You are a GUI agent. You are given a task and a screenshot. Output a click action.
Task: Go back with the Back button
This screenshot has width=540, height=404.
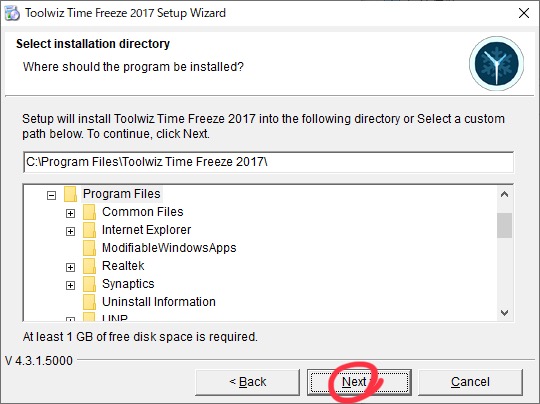click(247, 382)
